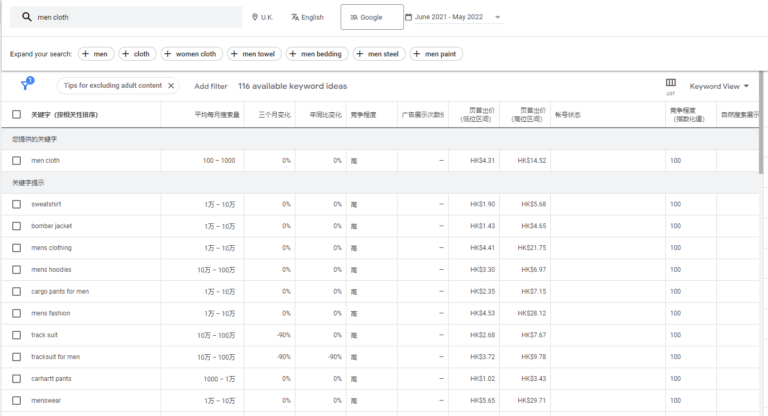Change the U.K. location setting
This screenshot has height=416, width=768.
point(262,17)
